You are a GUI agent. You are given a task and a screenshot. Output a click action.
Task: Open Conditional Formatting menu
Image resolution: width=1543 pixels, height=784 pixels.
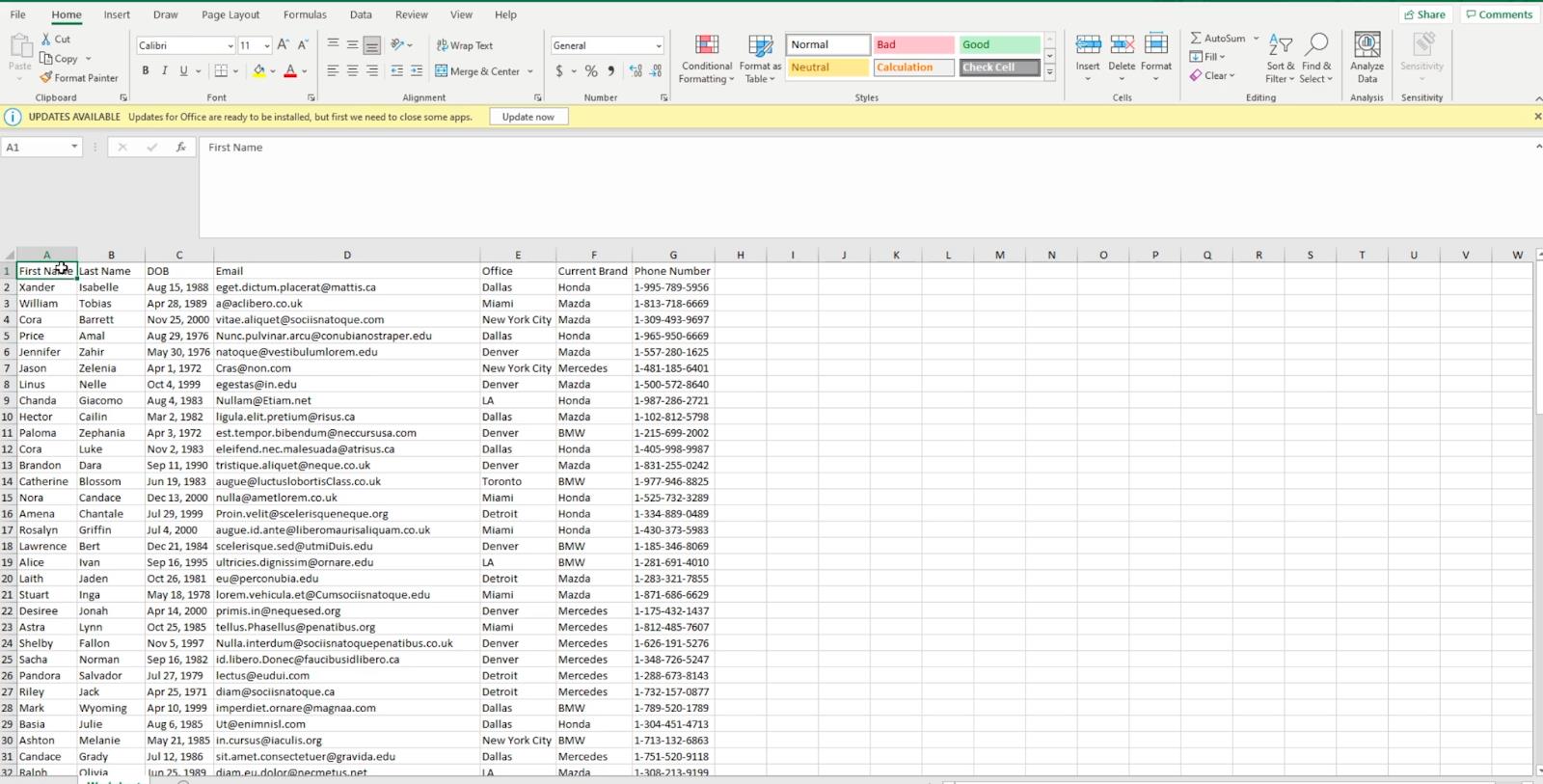pyautogui.click(x=707, y=59)
